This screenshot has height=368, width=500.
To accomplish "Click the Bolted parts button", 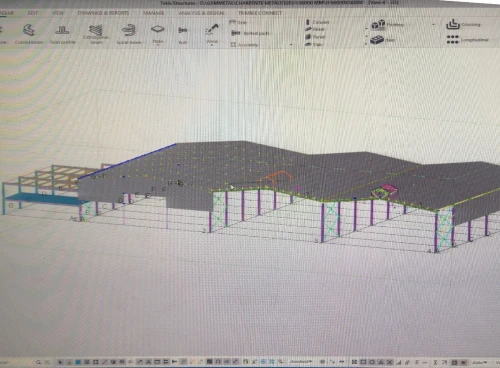I will 250,33.
